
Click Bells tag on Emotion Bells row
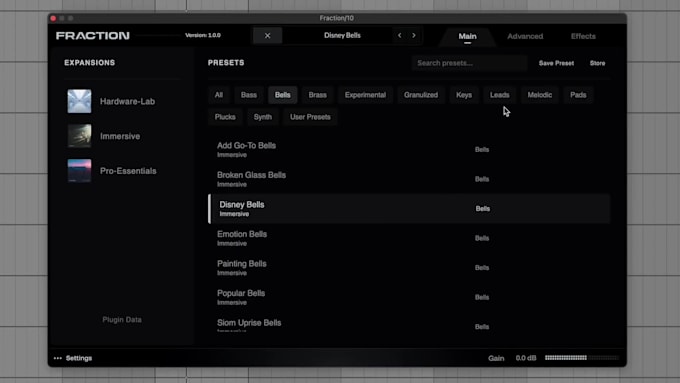(482, 238)
